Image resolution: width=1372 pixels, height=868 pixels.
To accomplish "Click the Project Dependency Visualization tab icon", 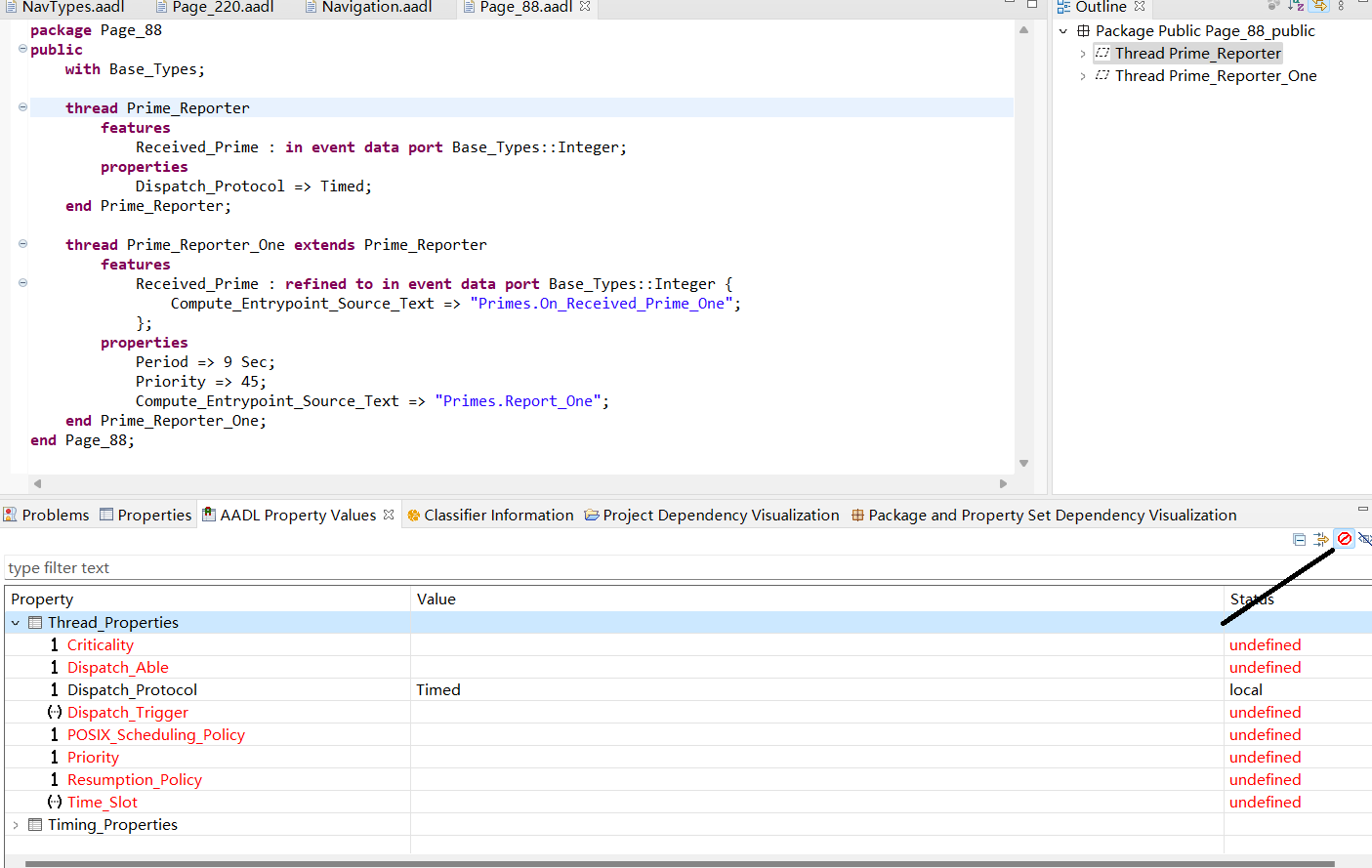I will click(x=592, y=516).
